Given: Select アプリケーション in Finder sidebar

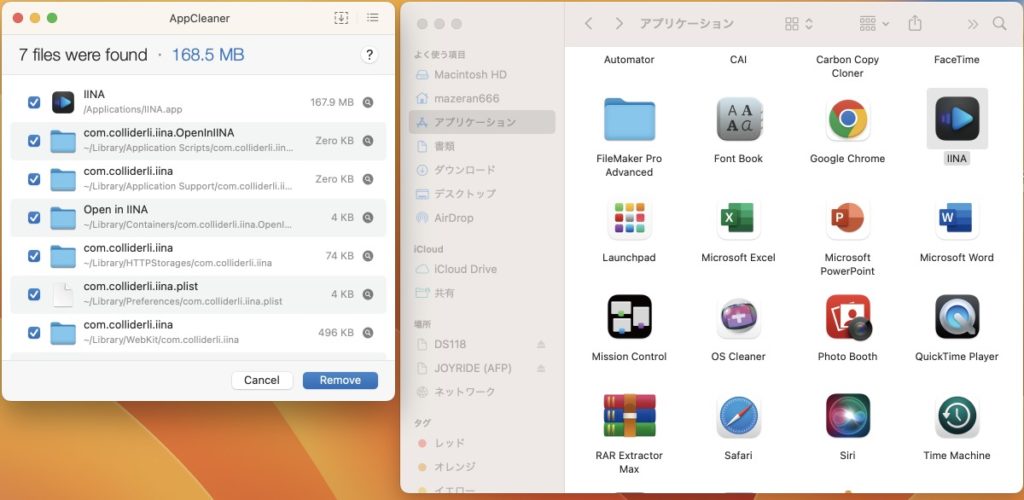Looking at the screenshot, I should pos(482,122).
